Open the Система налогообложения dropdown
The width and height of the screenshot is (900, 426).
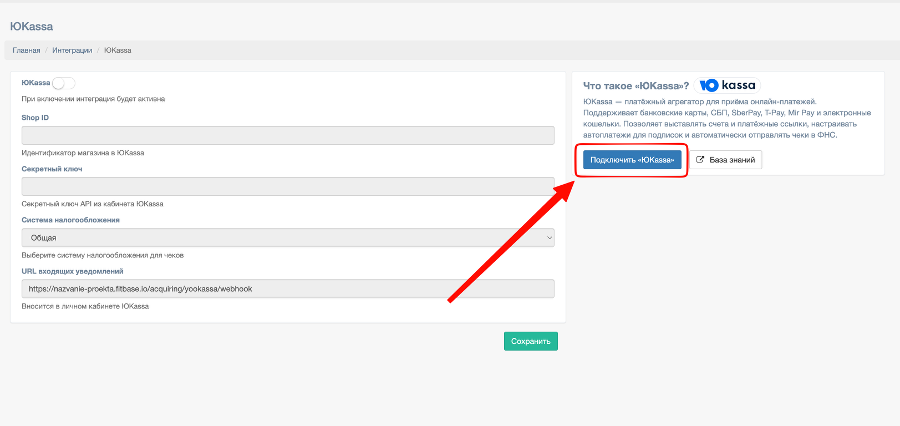288,238
